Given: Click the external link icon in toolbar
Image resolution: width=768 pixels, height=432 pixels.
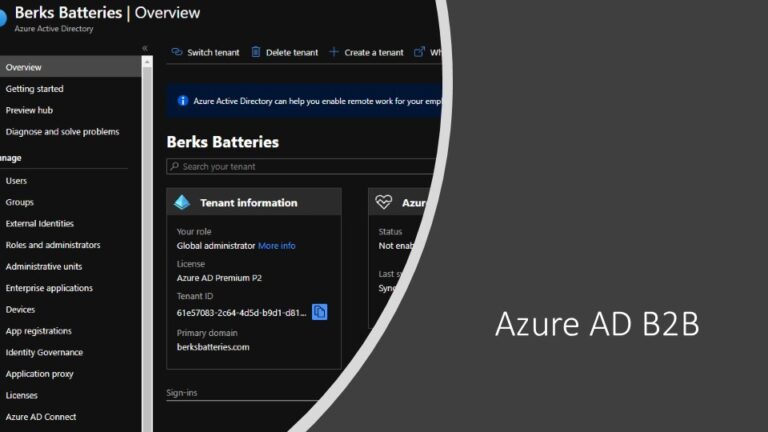Looking at the screenshot, I should click(419, 52).
